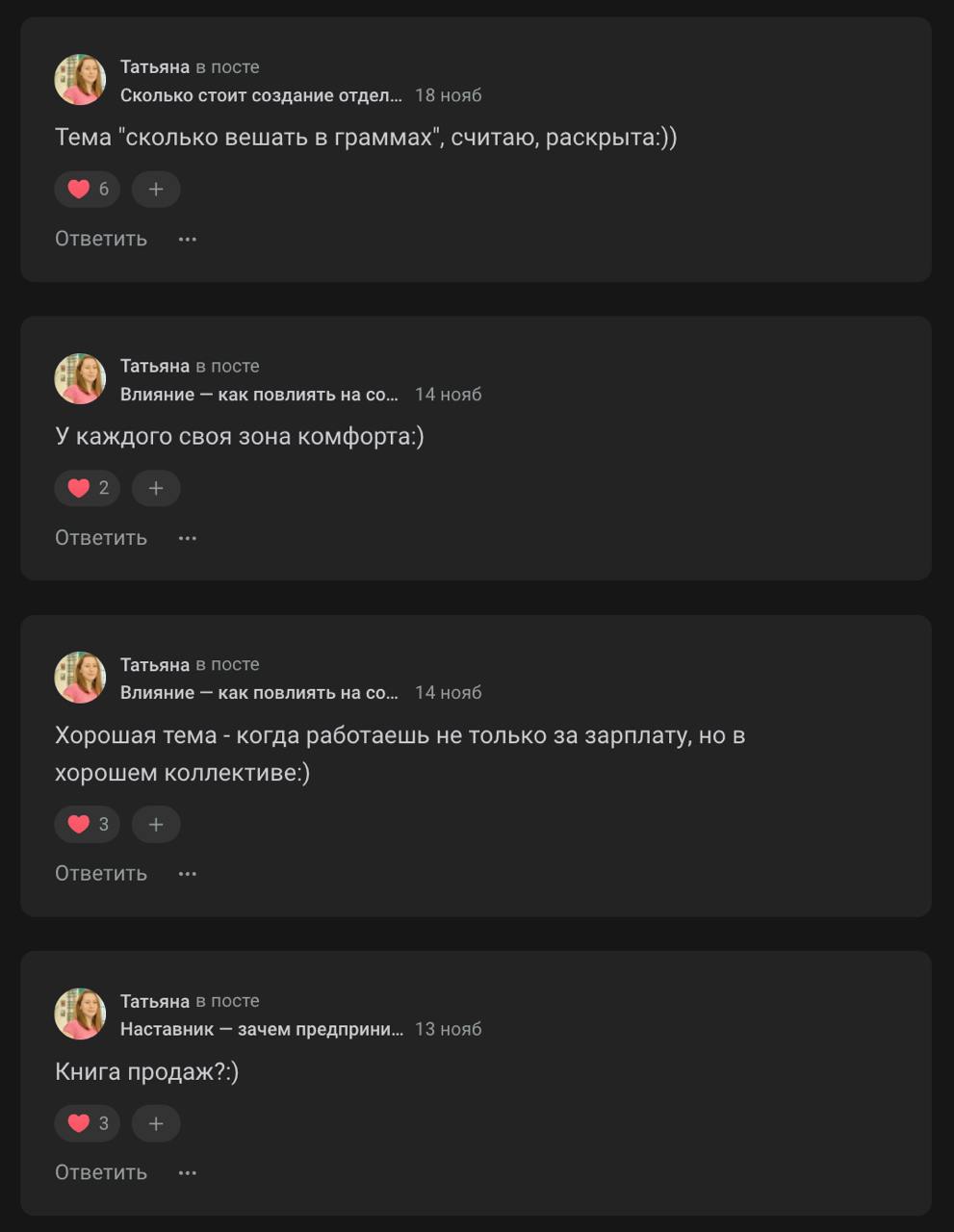954x1232 pixels.
Task: Like the comment "Книга продаж?:)"
Action: click(x=86, y=1122)
